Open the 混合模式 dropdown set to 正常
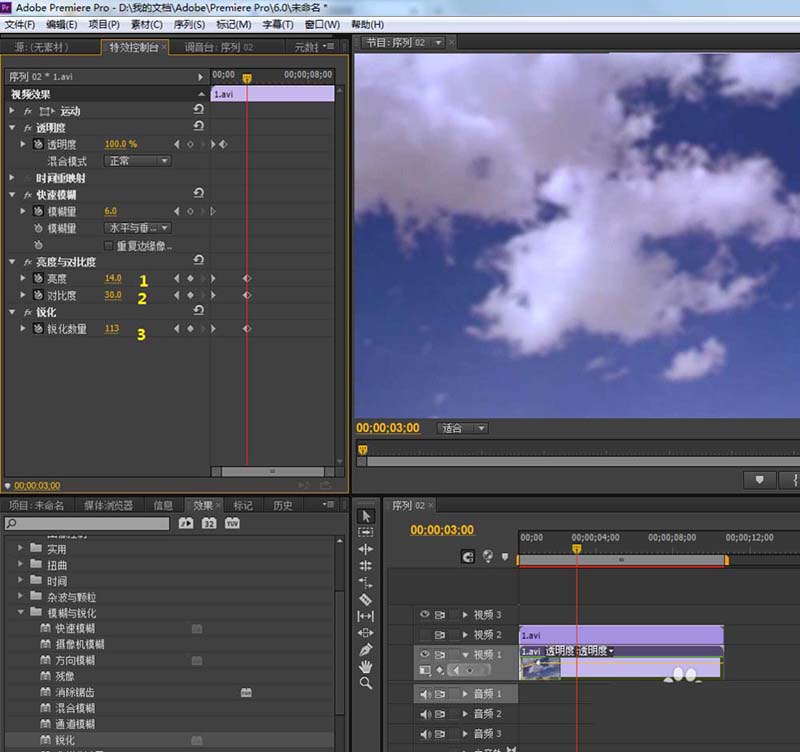This screenshot has width=800, height=752. tap(138, 161)
